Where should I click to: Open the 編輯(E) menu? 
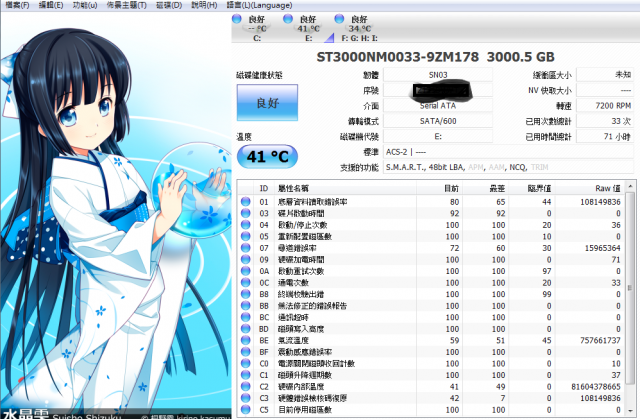tap(51, 5)
